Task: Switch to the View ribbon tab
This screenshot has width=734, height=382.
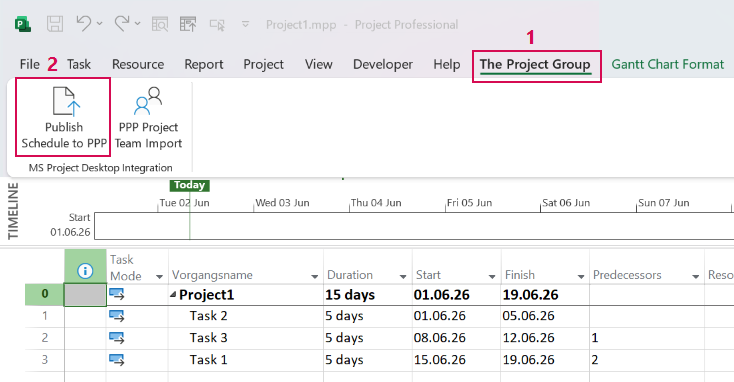Action: (319, 64)
